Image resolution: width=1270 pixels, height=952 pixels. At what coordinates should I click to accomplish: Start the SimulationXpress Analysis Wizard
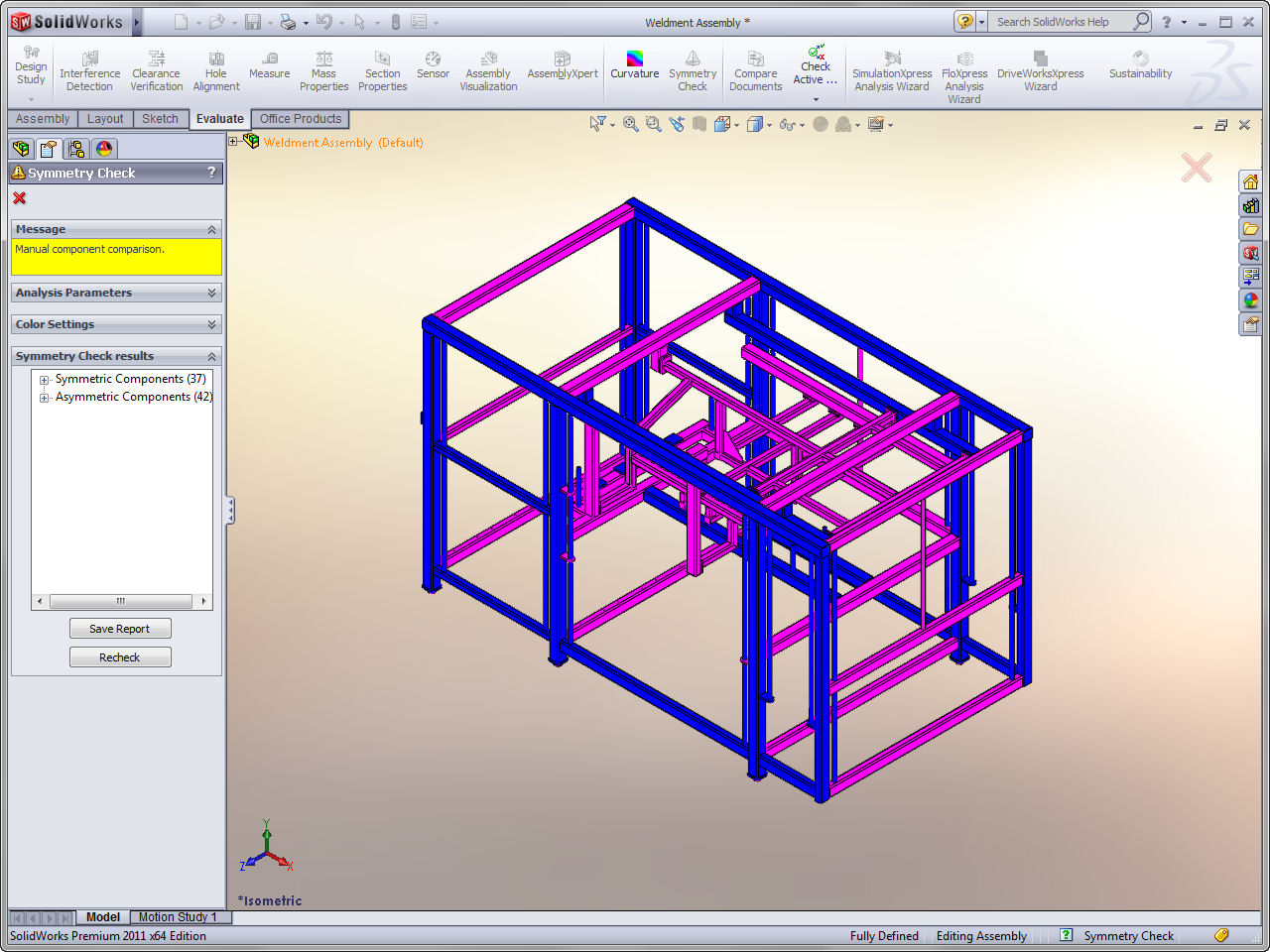[892, 69]
